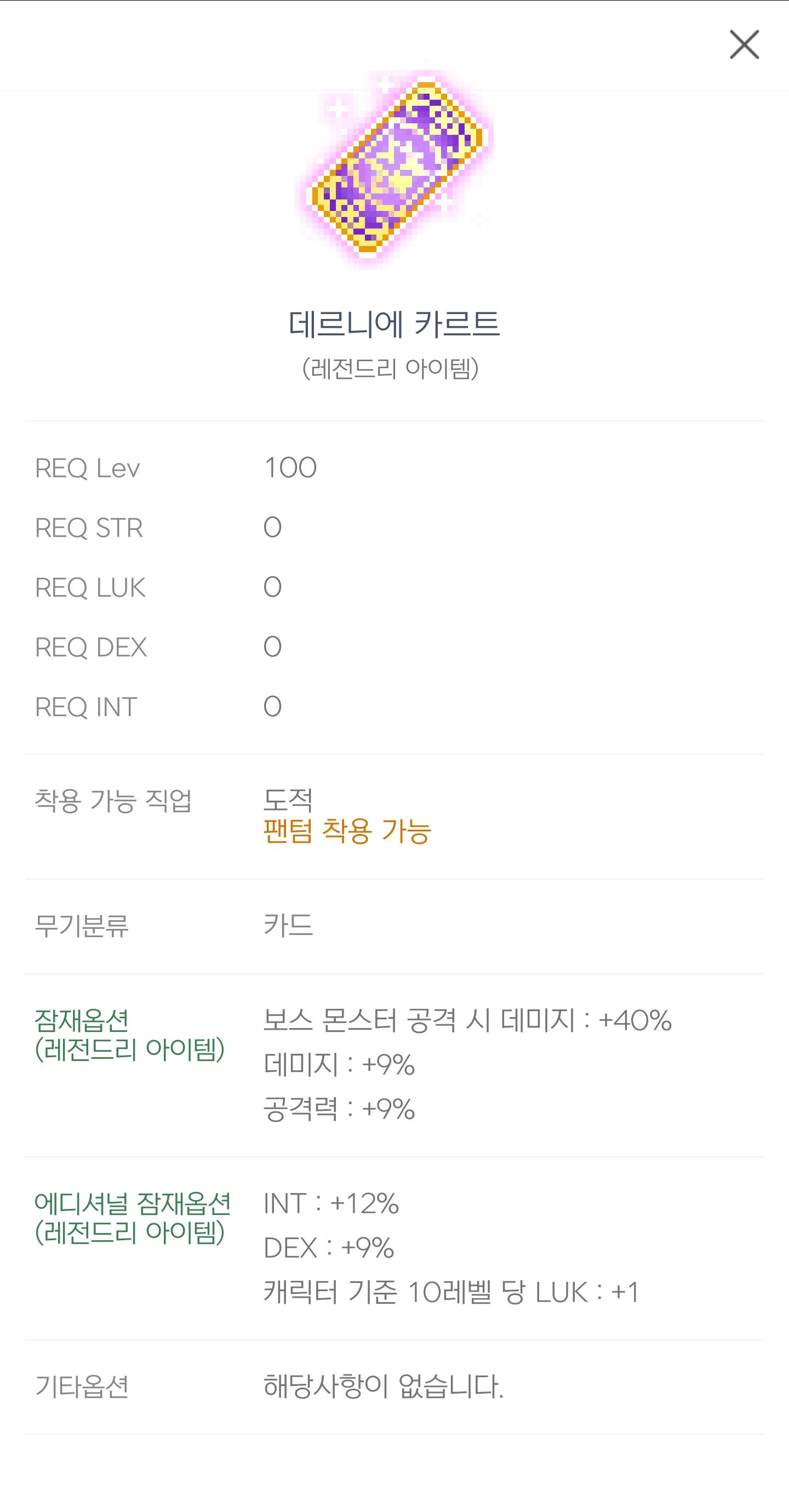Click the REQ LUK label

[x=90, y=588]
